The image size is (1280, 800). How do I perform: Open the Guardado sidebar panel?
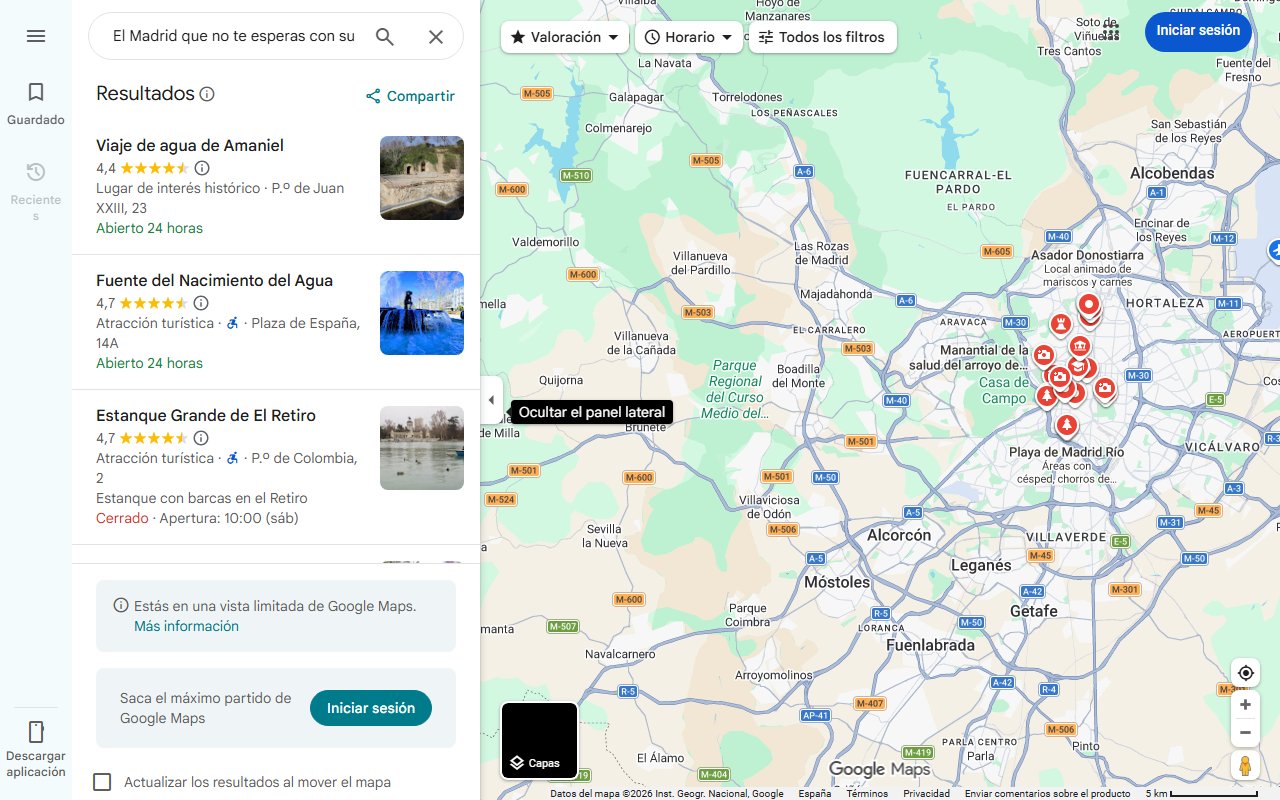pos(36,99)
